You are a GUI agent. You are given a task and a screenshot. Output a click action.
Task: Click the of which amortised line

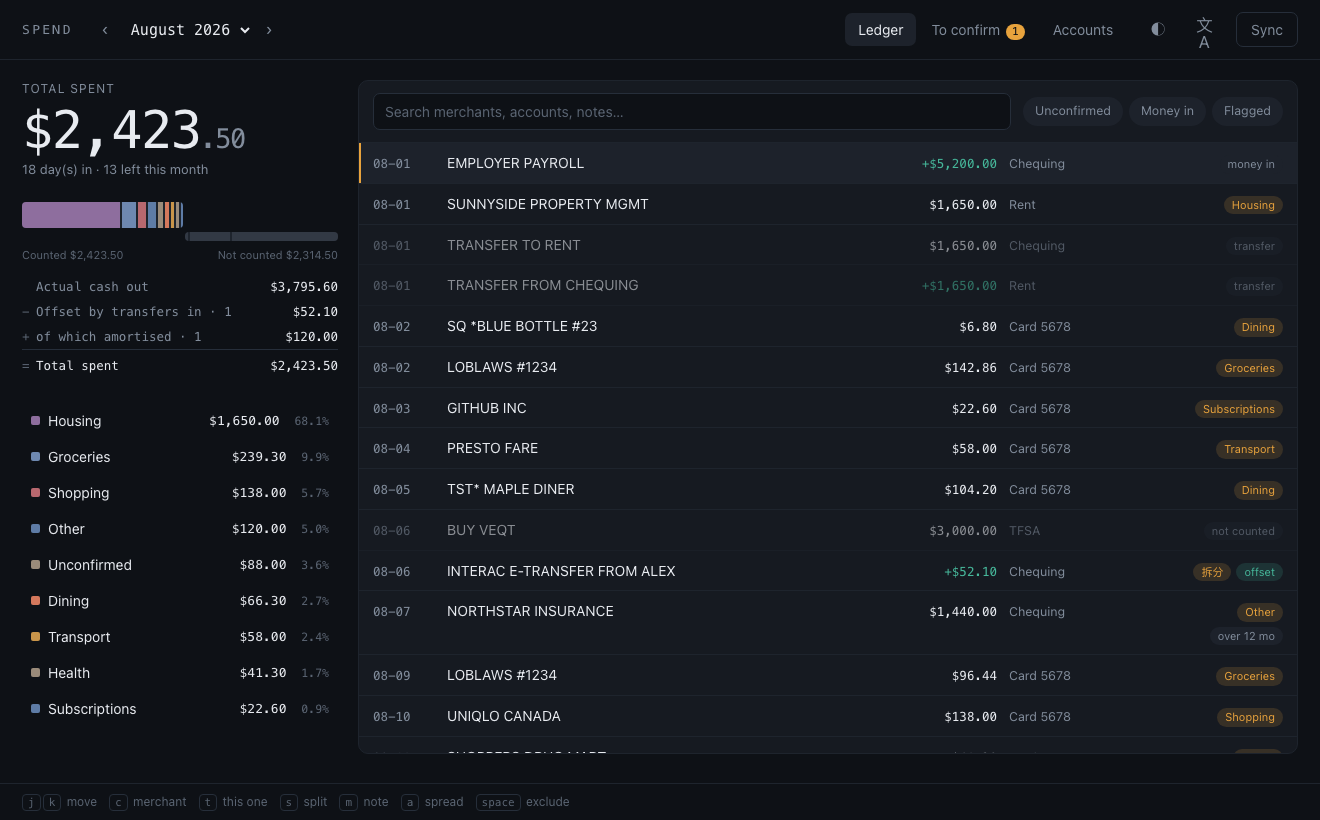click(x=180, y=337)
